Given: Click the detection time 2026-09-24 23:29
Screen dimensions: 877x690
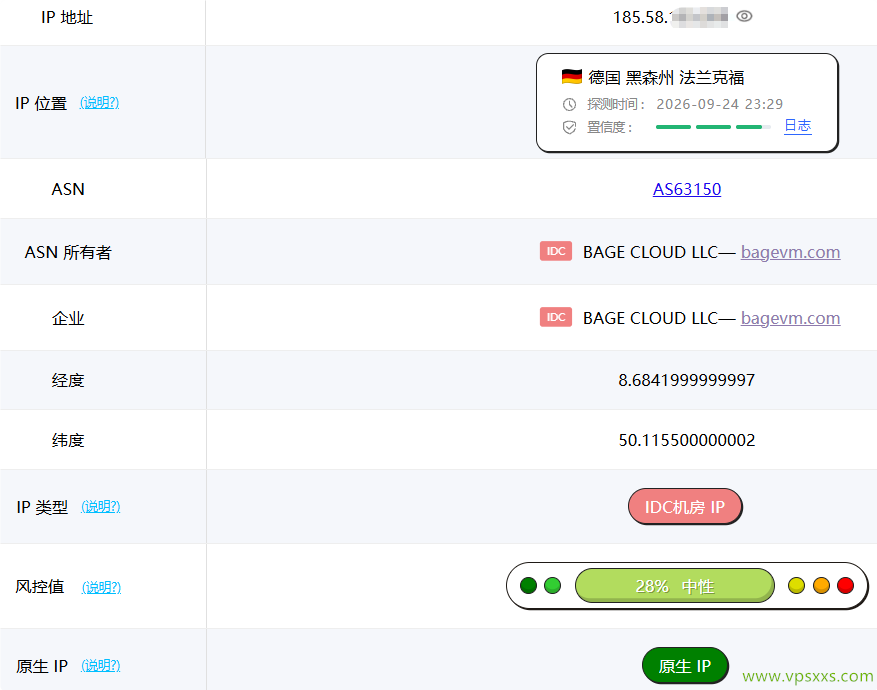Looking at the screenshot, I should click(x=719, y=104).
